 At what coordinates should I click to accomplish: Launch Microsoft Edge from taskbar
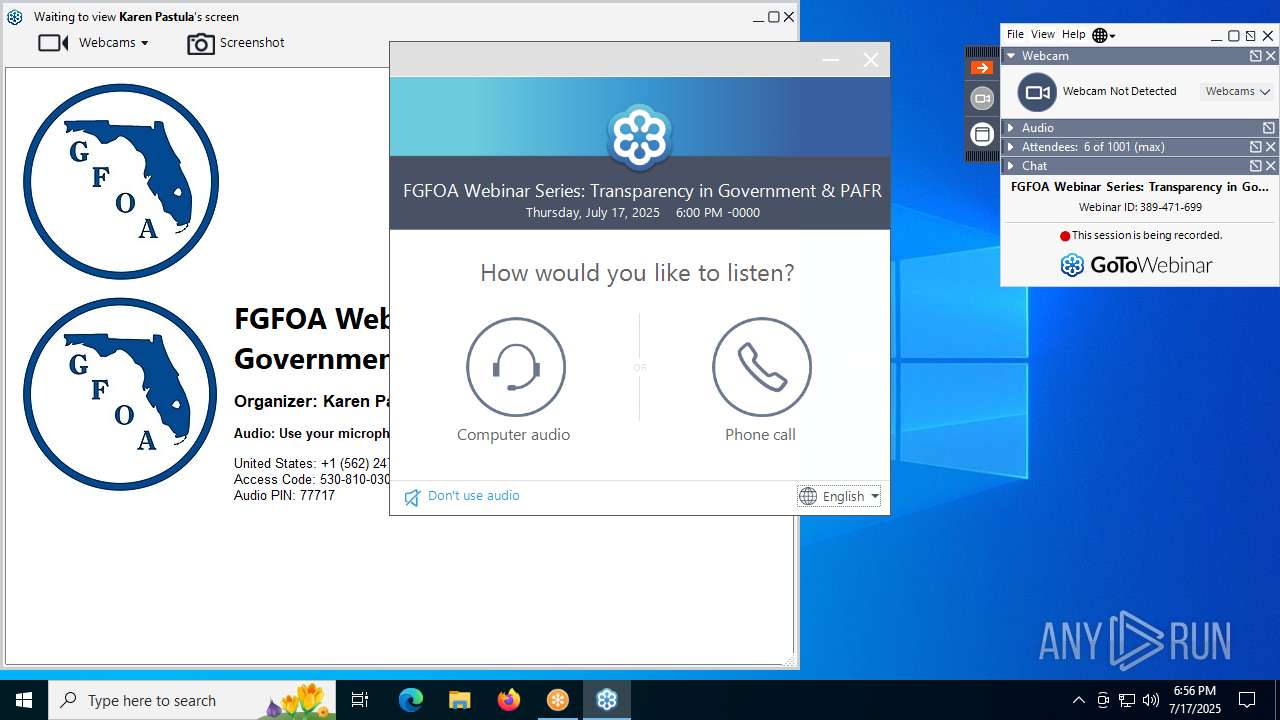point(411,700)
